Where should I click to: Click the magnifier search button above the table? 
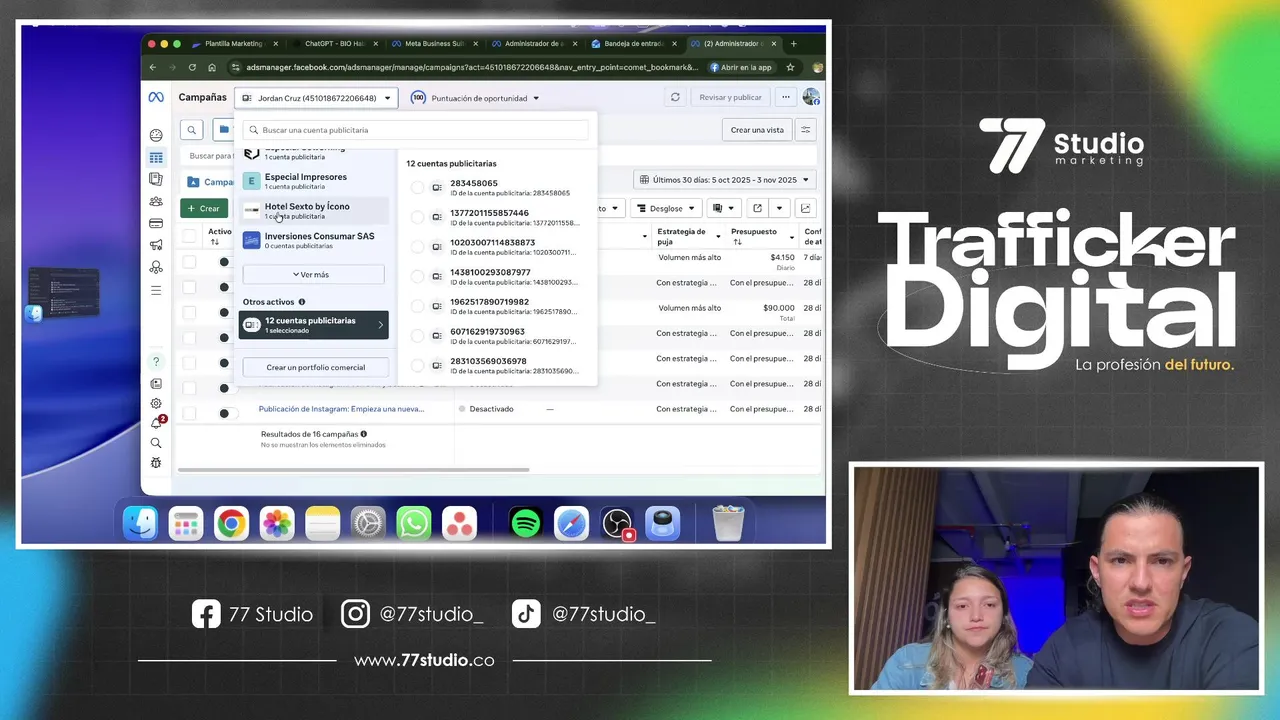191,130
